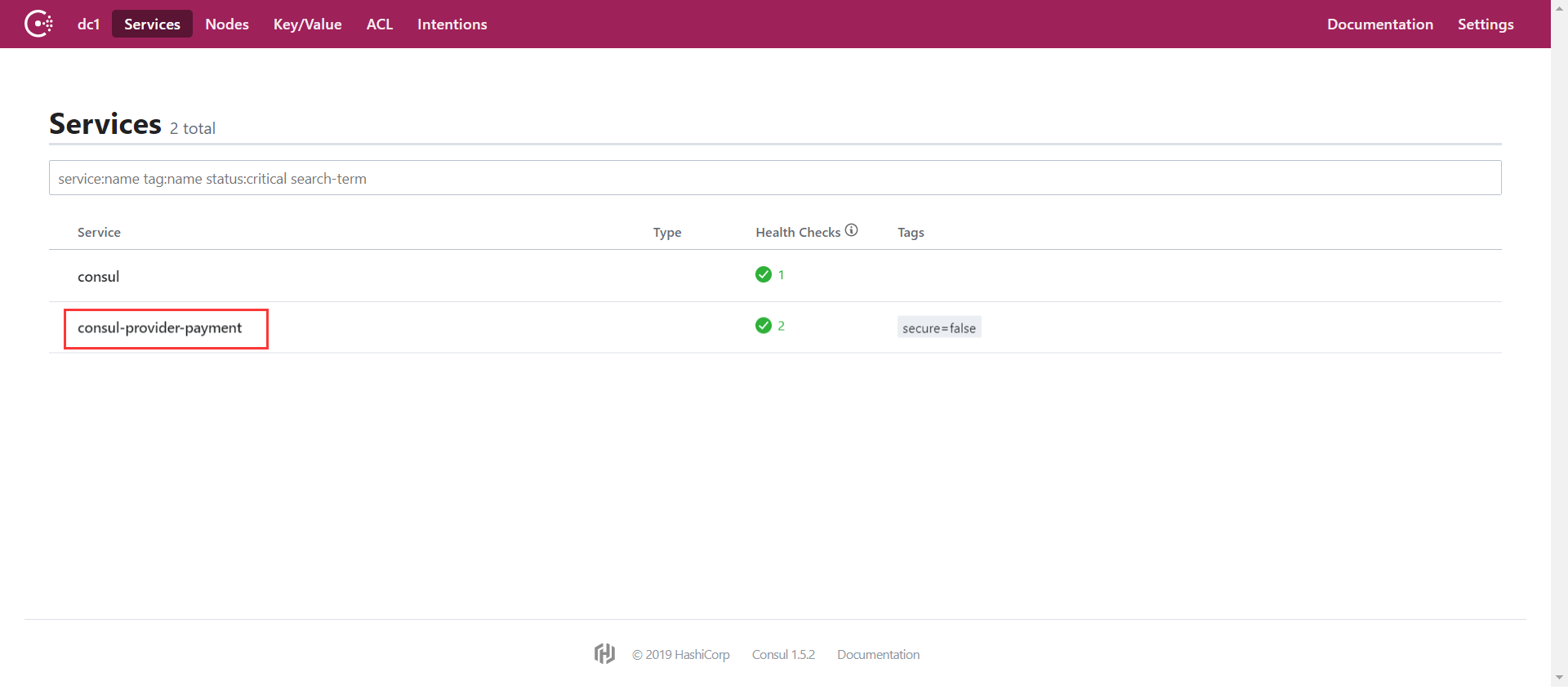Open the footer Documentation link
Viewport: 1568px width, 690px height.
[x=878, y=655]
